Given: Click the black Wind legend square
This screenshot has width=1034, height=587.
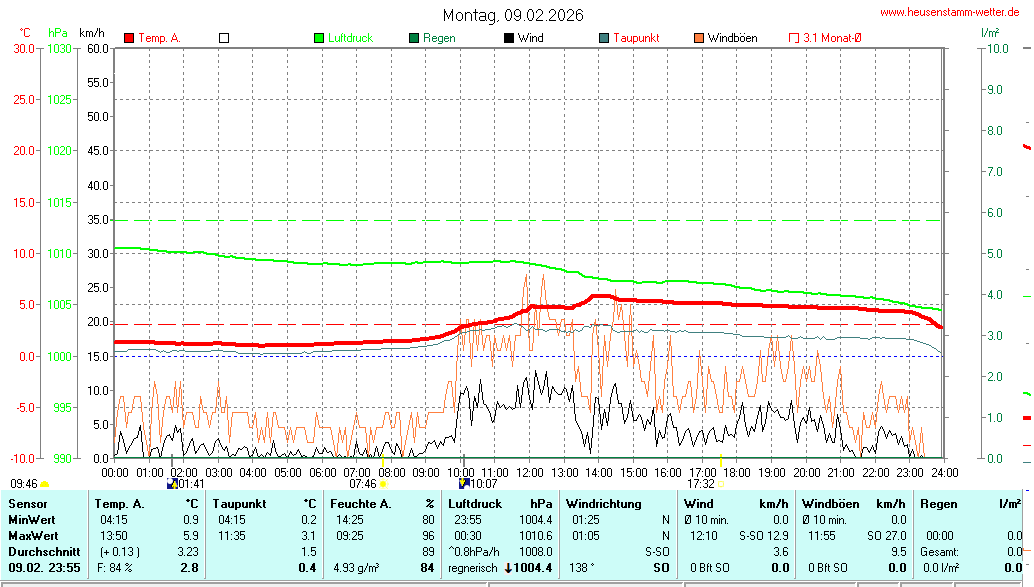Looking at the screenshot, I should point(509,38).
